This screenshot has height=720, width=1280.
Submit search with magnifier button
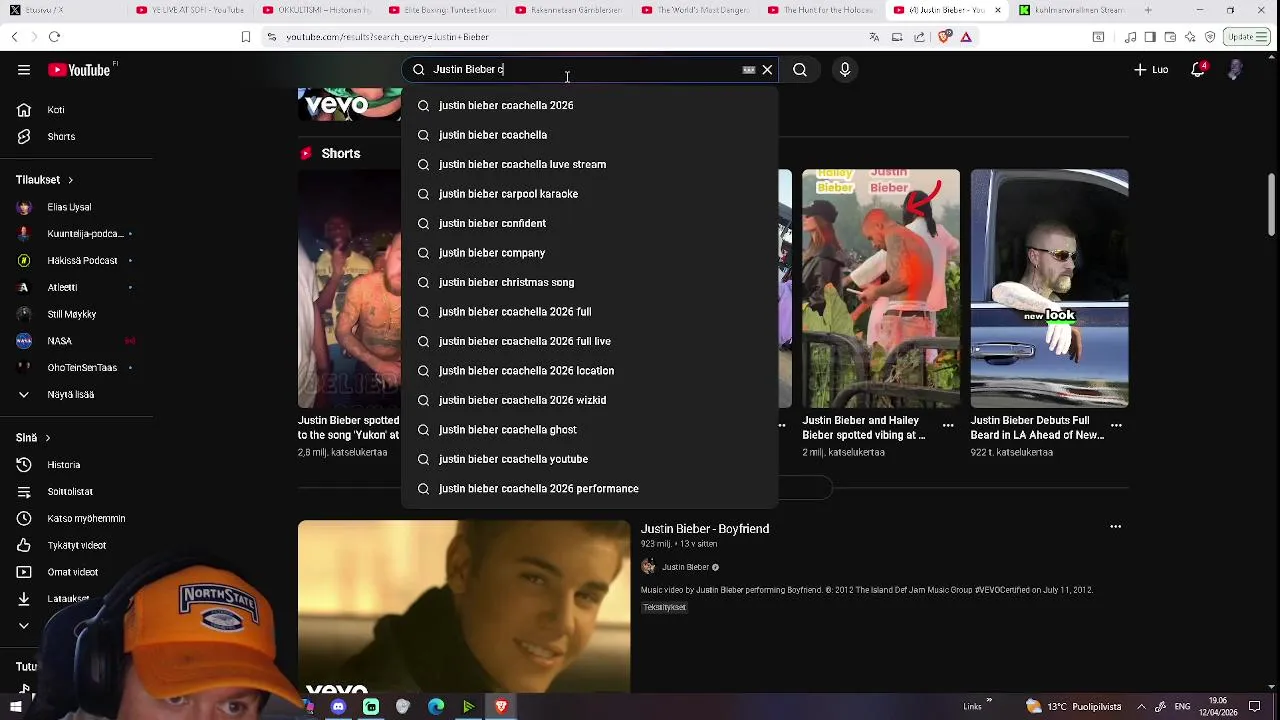pyautogui.click(x=800, y=70)
